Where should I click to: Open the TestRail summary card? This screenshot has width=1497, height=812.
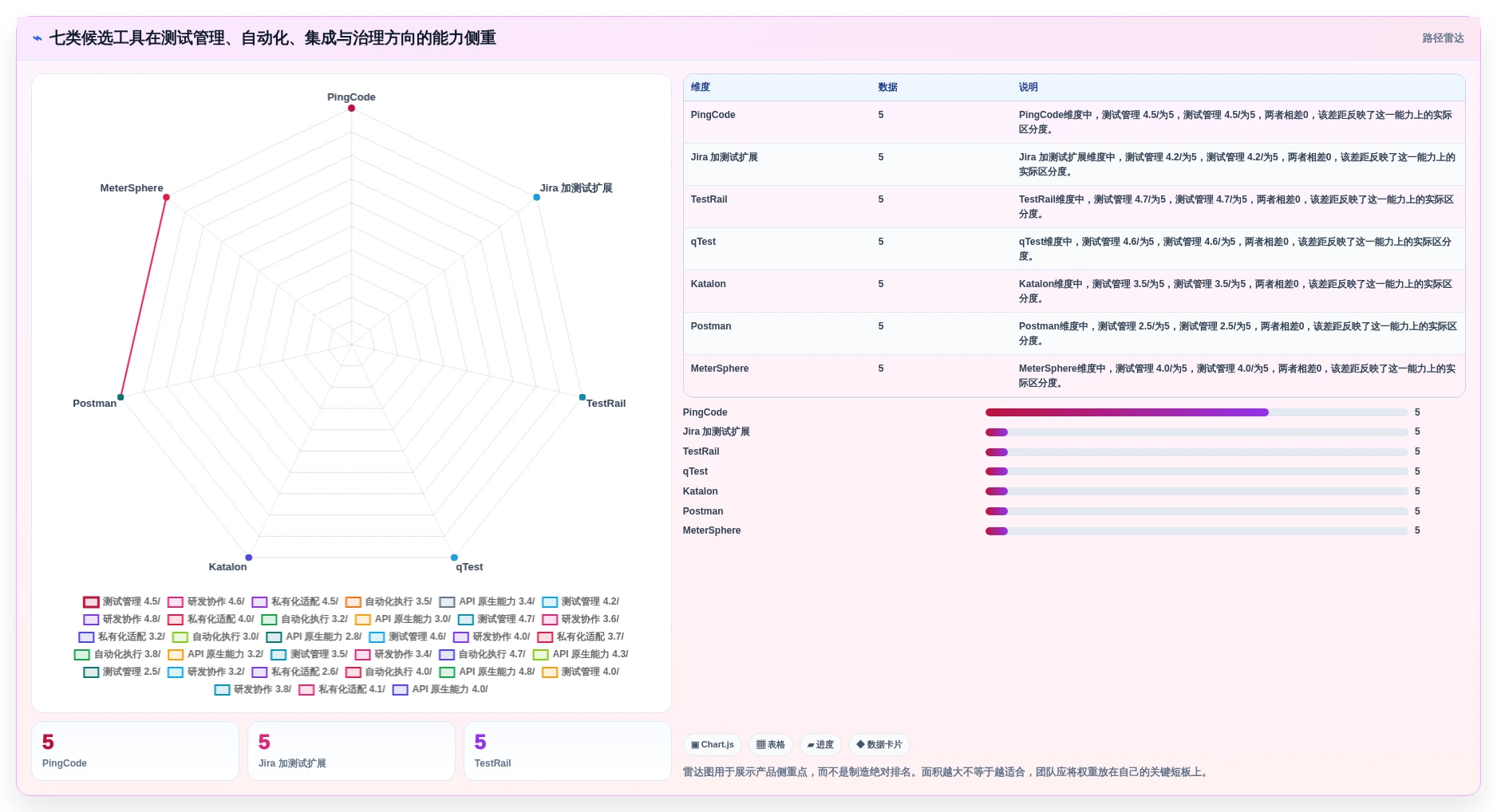567,751
